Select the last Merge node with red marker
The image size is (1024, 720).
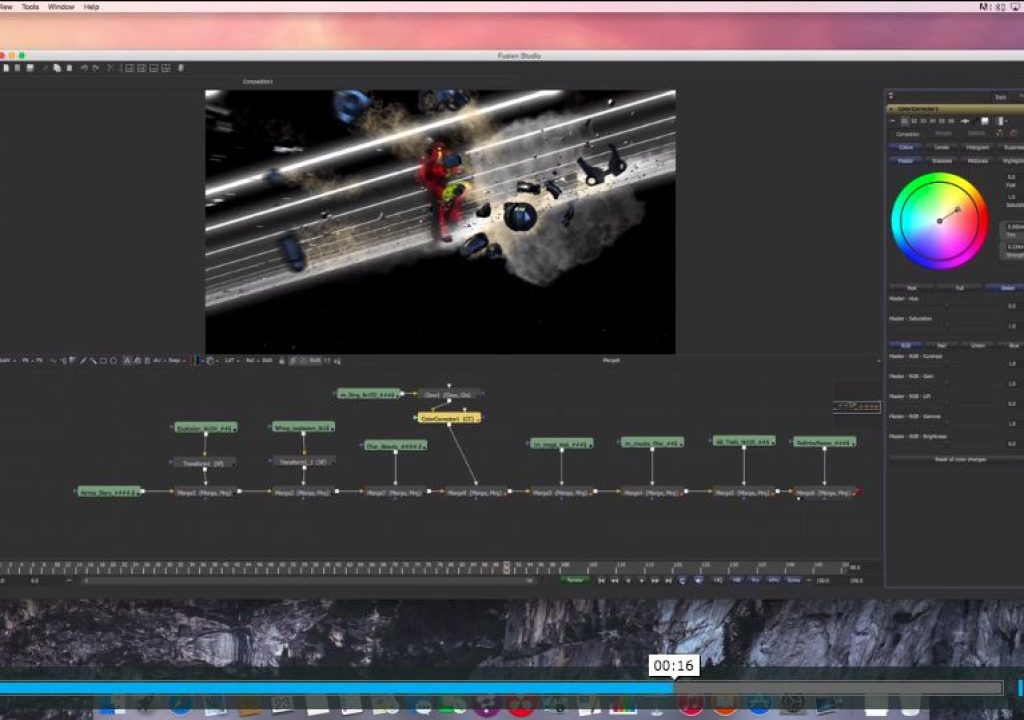tap(825, 493)
